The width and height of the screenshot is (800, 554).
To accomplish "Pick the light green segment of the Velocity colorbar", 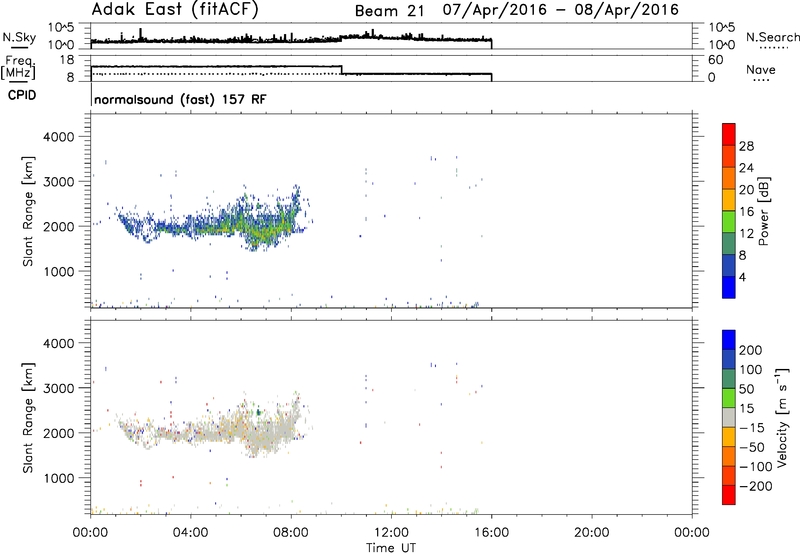I will click(729, 398).
